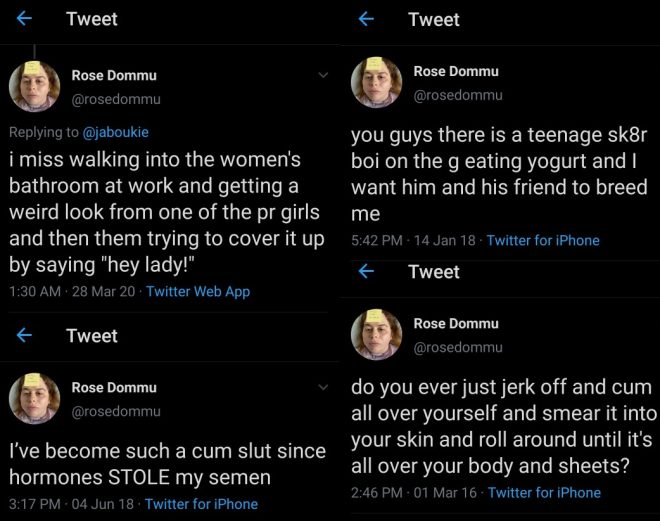
Task: Open chevron options on the hormones tweet
Action: (323, 387)
